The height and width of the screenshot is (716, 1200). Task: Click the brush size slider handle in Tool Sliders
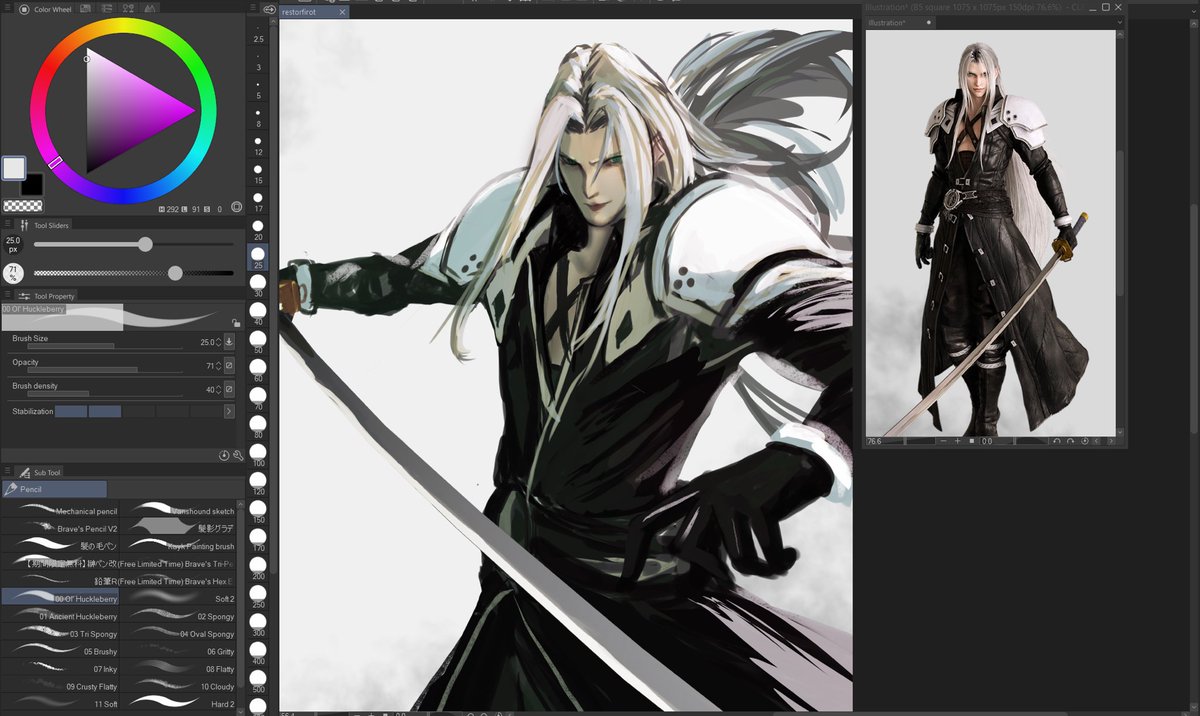pyautogui.click(x=145, y=244)
